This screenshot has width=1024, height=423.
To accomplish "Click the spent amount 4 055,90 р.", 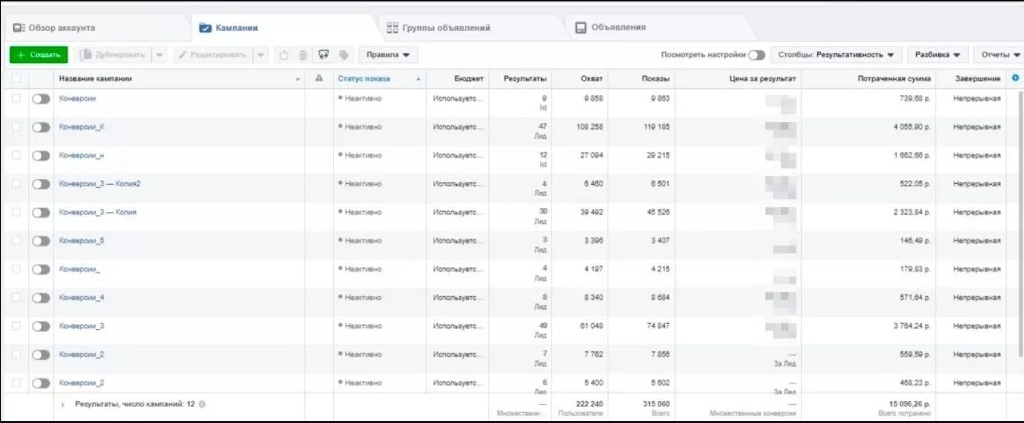I will pos(912,127).
